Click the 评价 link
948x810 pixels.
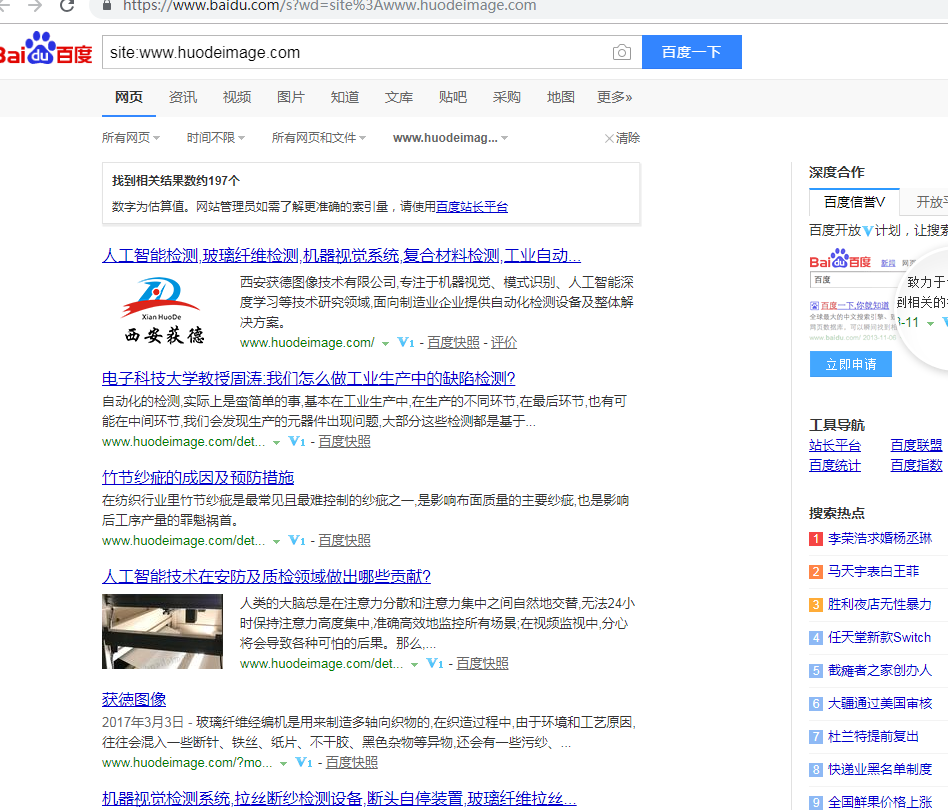[504, 343]
